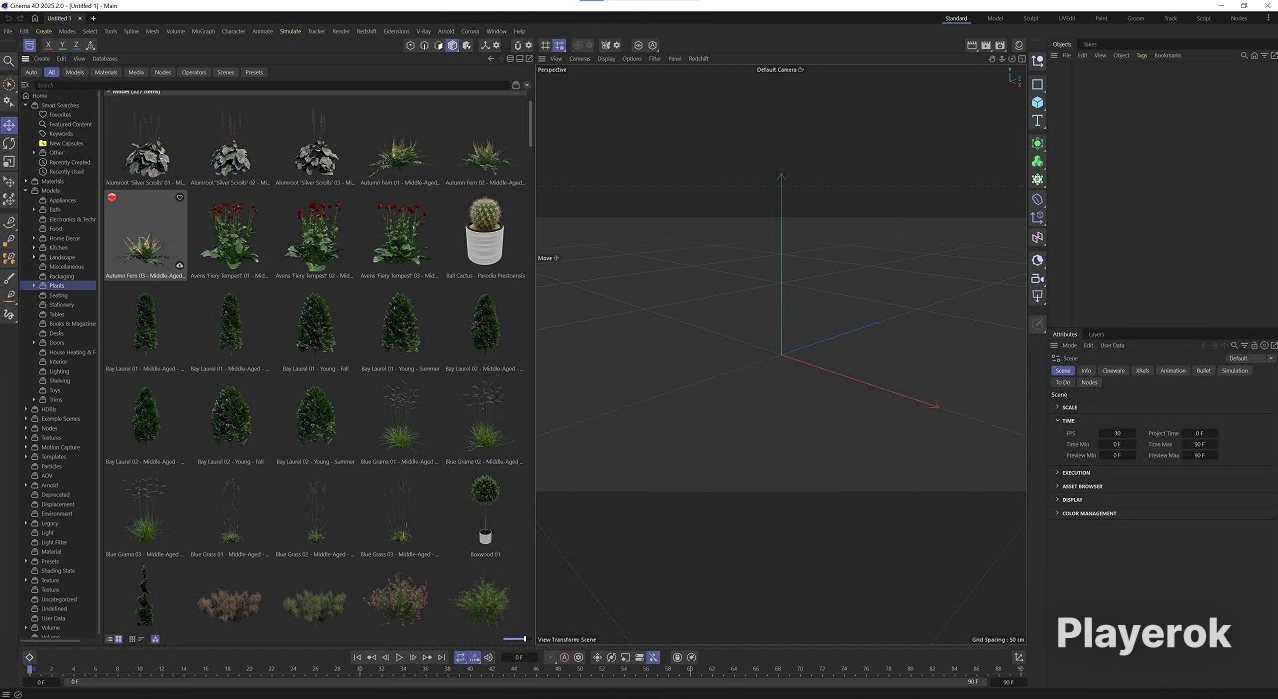This screenshot has height=699, width=1278.
Task: Click the Coordinate System icon
Action: 91,45
